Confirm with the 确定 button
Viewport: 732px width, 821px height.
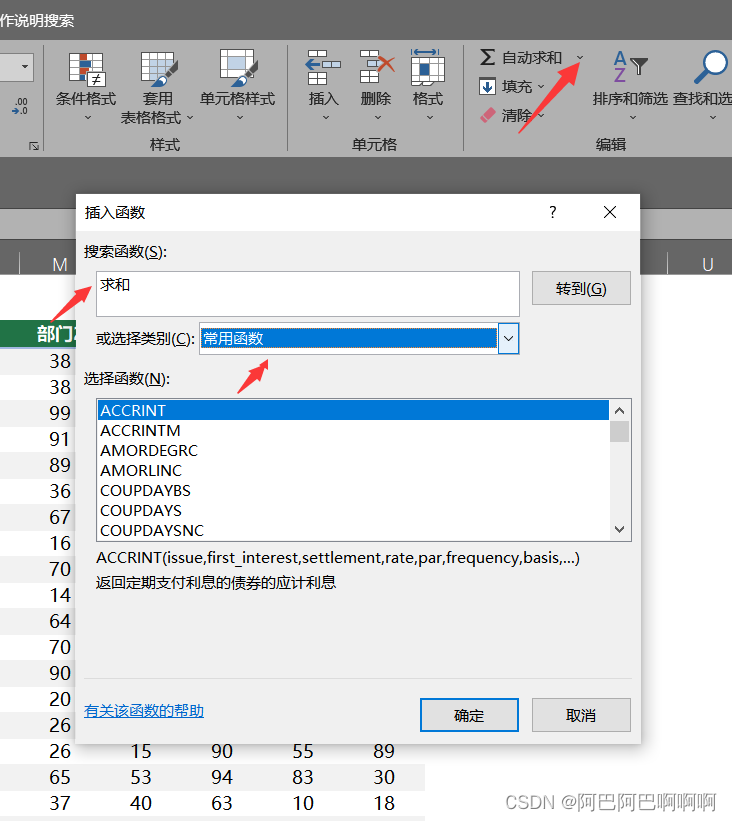pos(469,715)
